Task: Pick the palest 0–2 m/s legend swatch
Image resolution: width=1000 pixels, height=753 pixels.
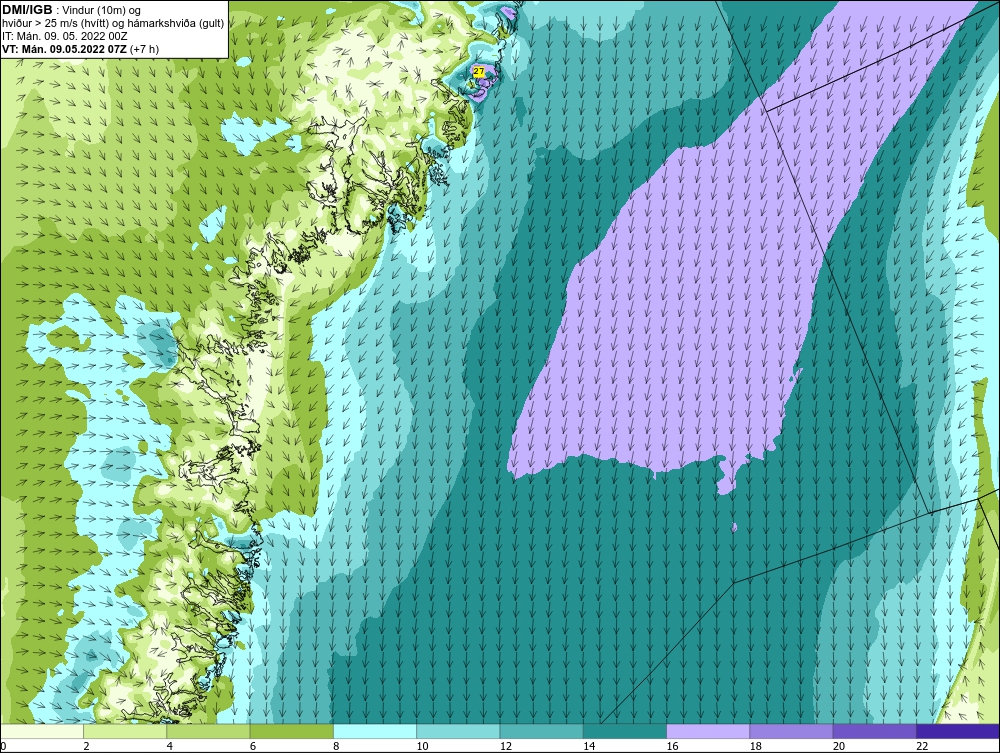Action: point(42,731)
